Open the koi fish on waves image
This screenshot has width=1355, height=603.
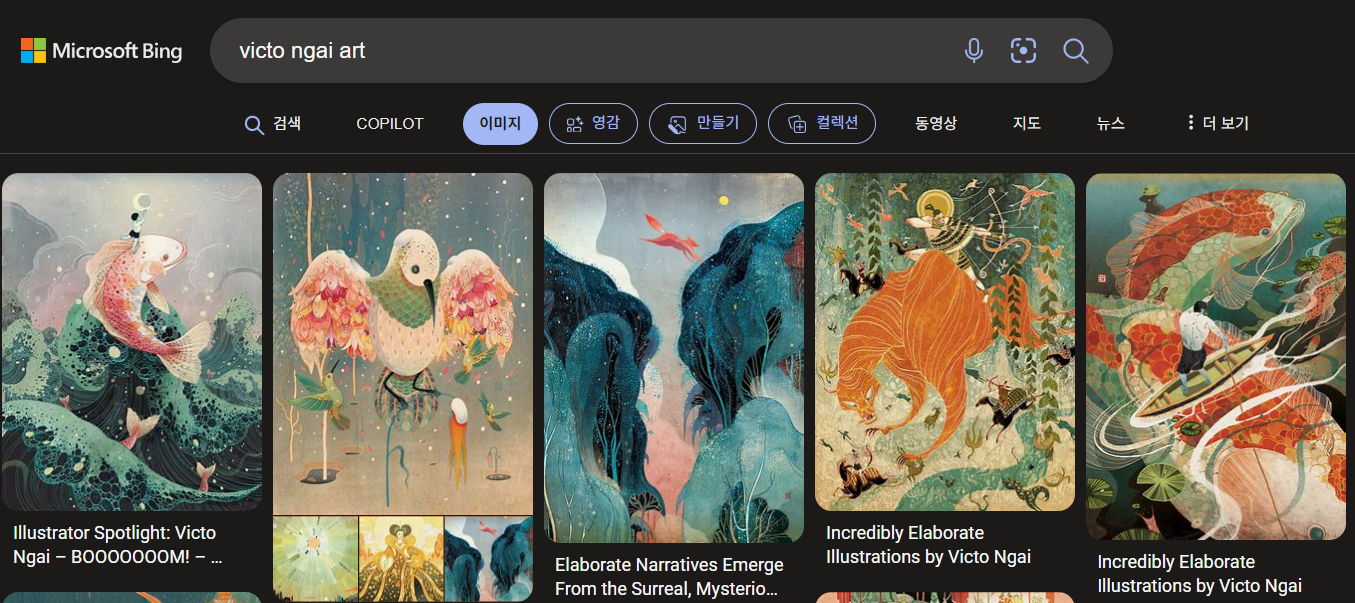pos(132,342)
